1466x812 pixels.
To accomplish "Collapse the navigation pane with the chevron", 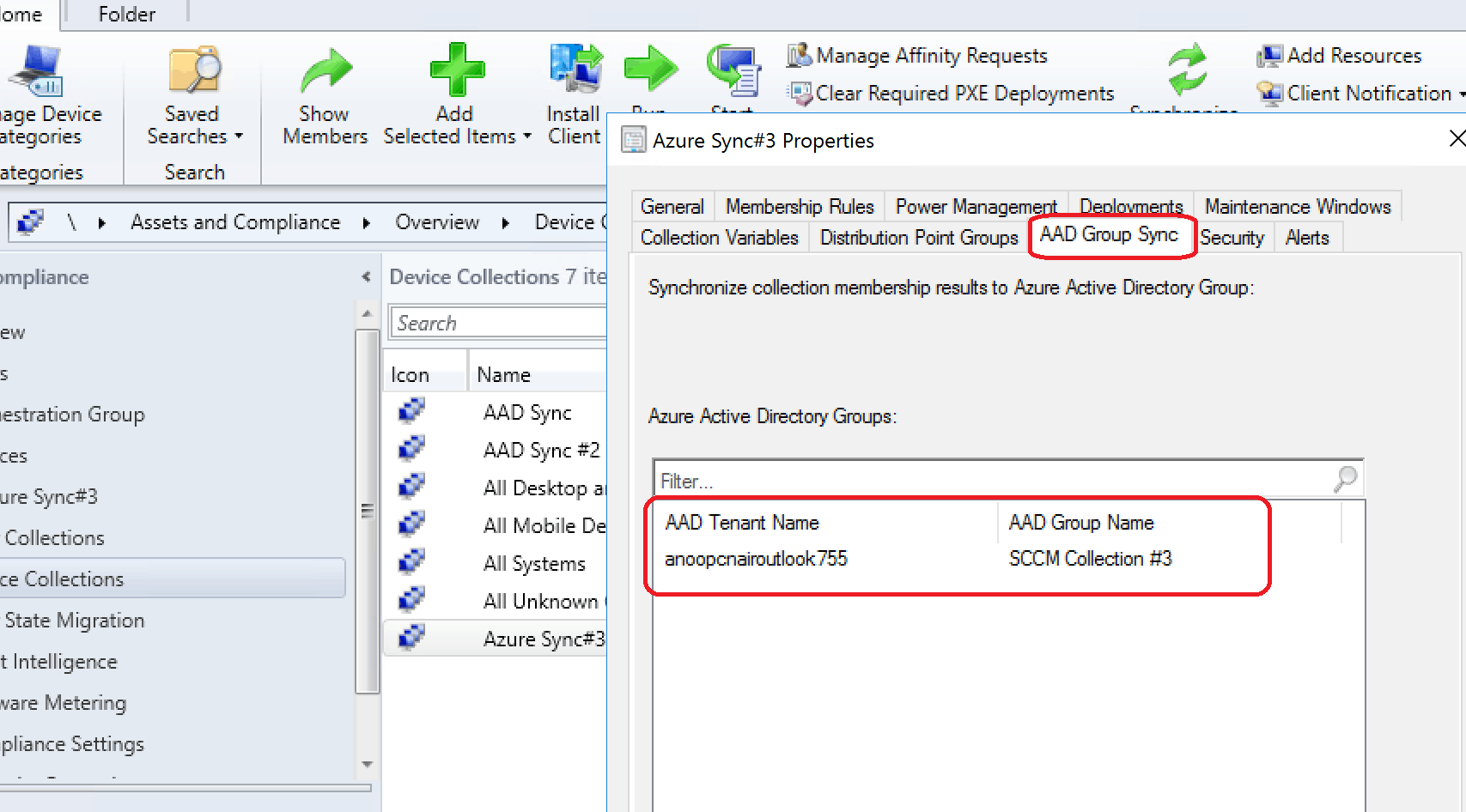I will 366,276.
